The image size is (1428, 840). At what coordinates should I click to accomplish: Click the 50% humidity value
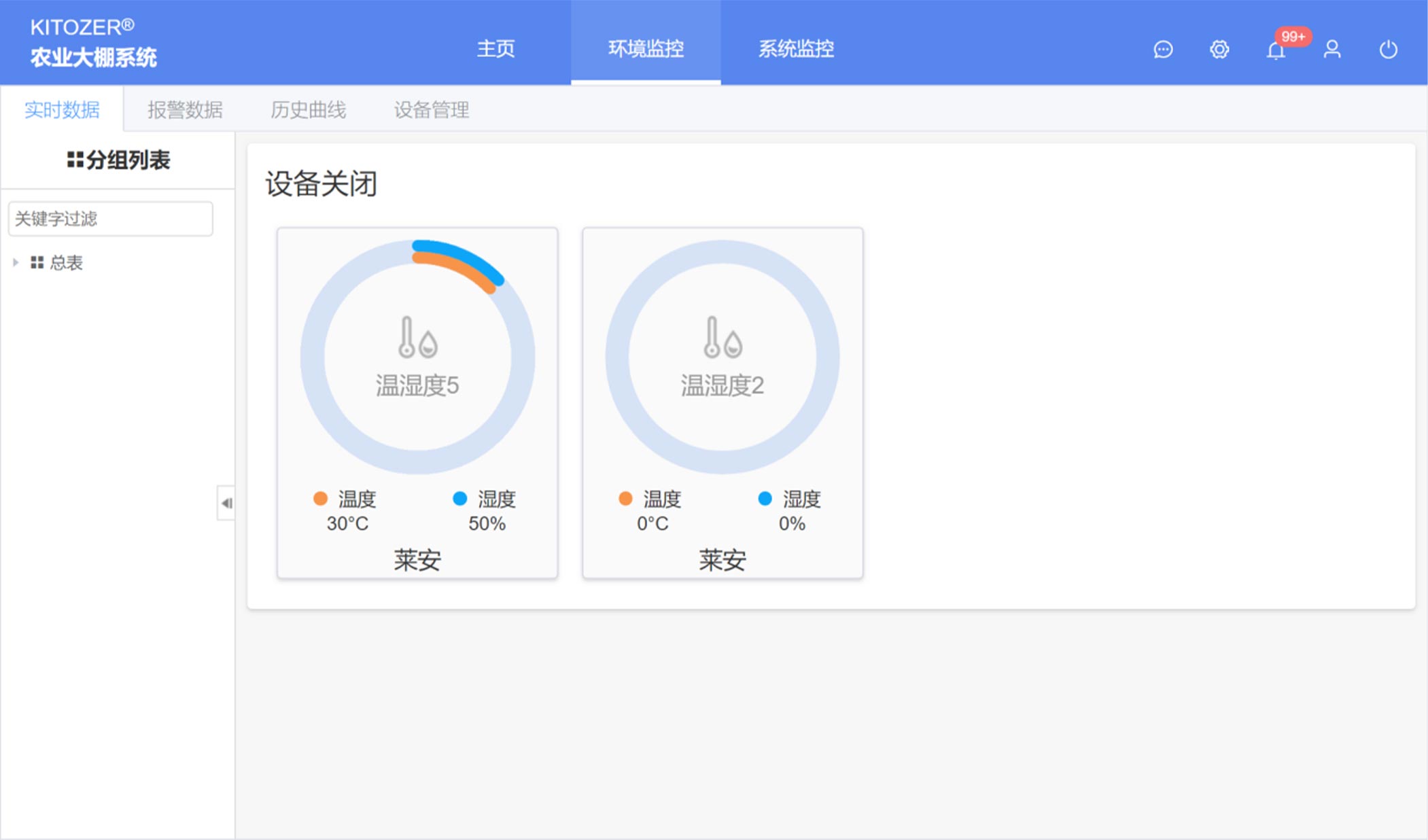(x=487, y=524)
